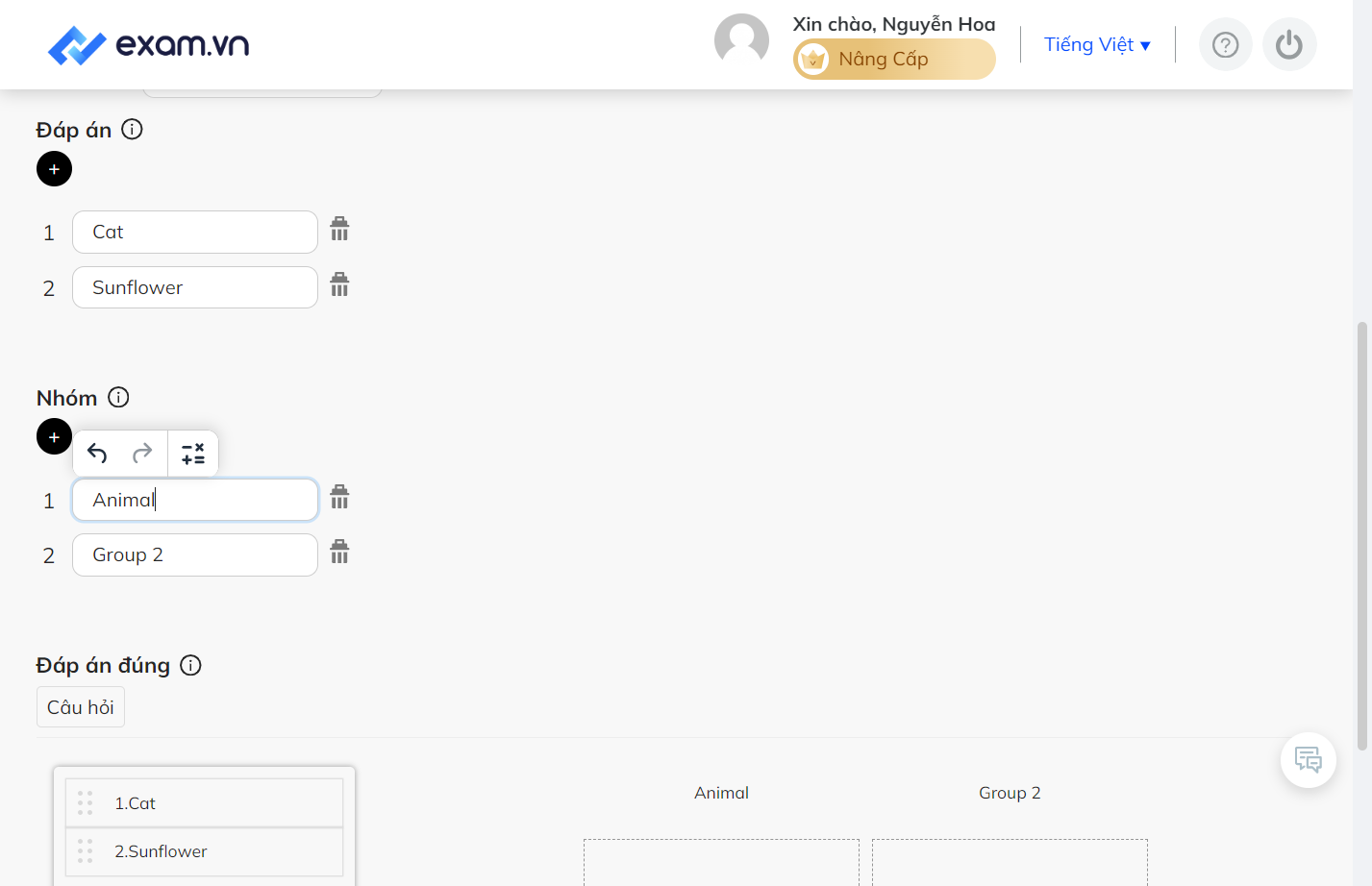Open the user avatar profile picture
This screenshot has height=886, width=1372.
point(741,40)
